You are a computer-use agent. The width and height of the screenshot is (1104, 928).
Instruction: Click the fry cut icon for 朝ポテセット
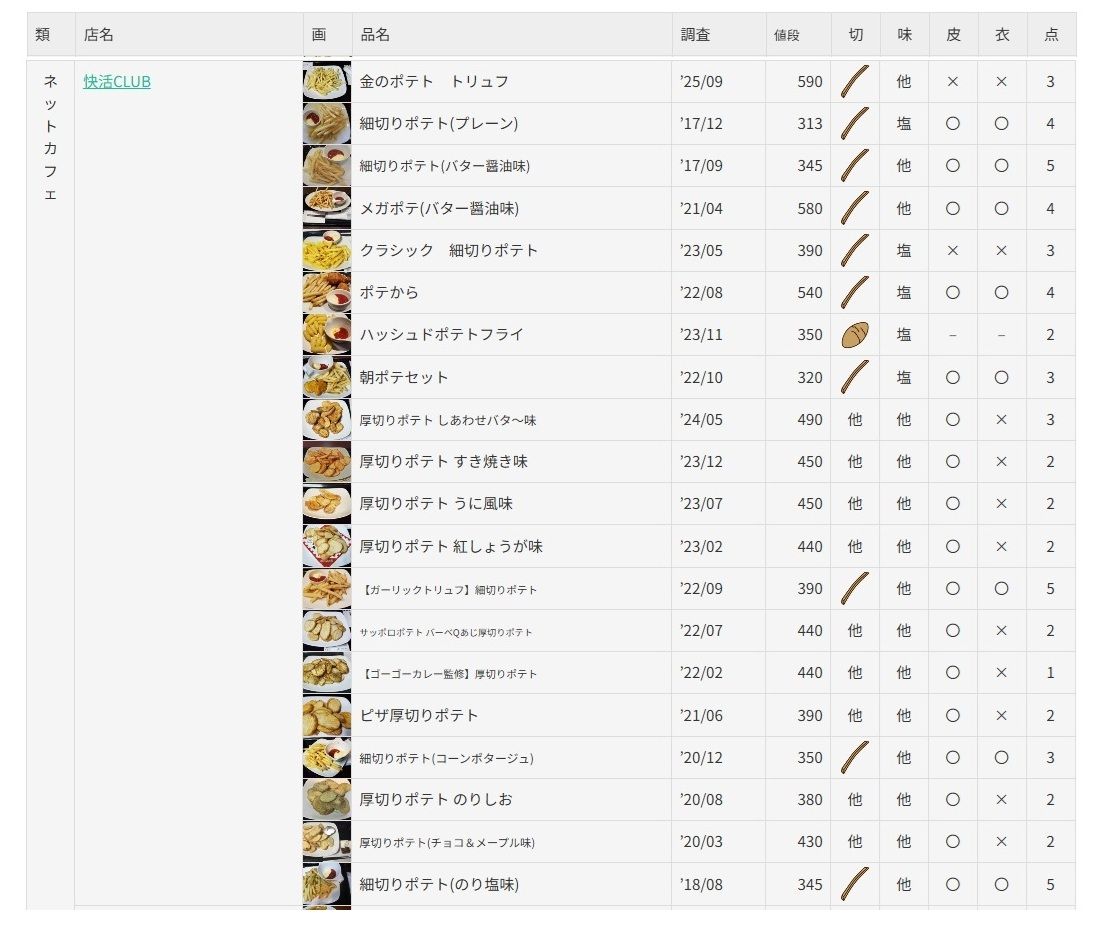click(854, 377)
